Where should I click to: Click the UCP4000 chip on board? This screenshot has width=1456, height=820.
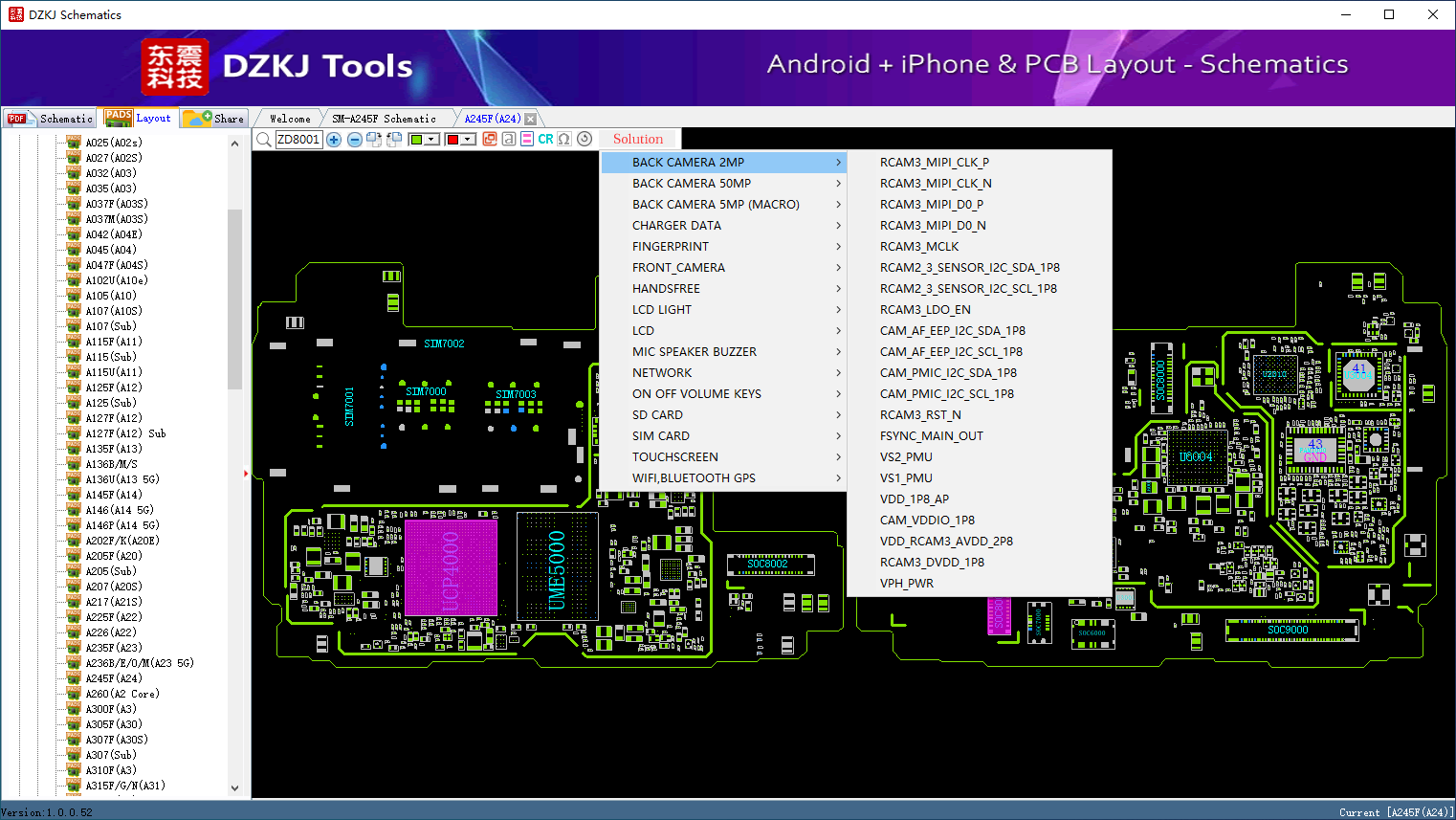452,568
